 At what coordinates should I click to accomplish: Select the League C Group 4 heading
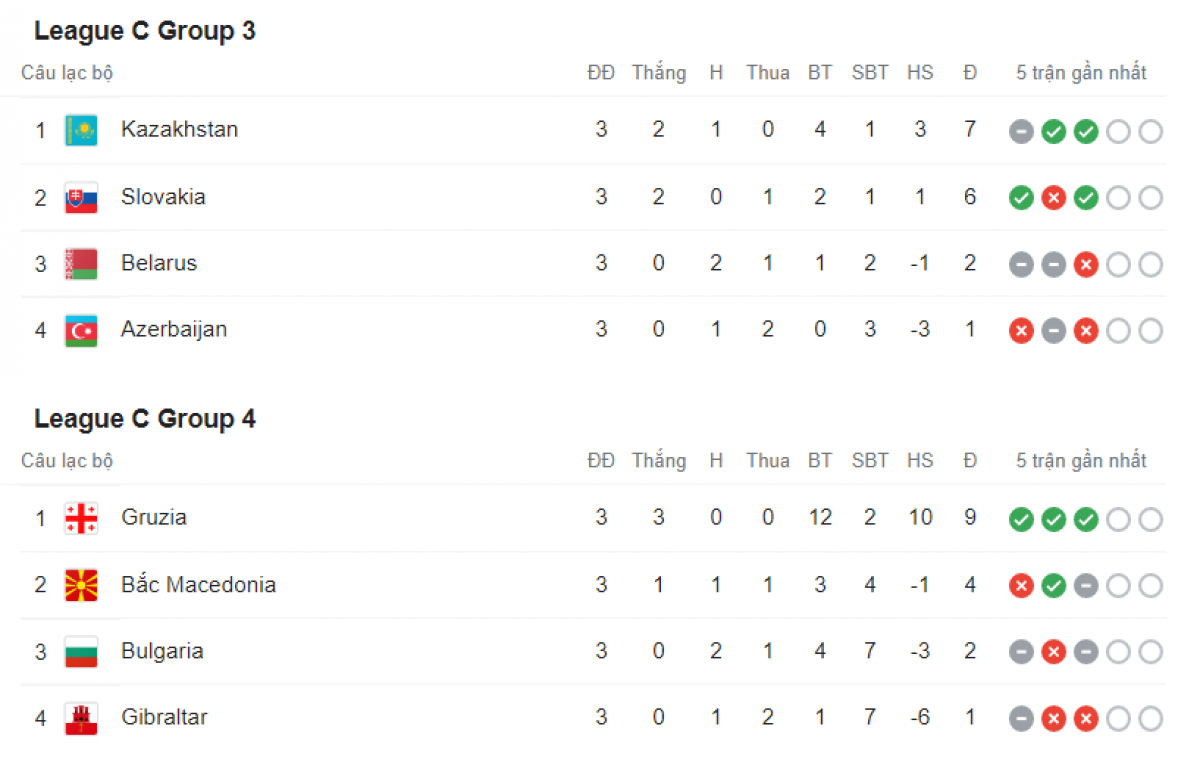[145, 419]
